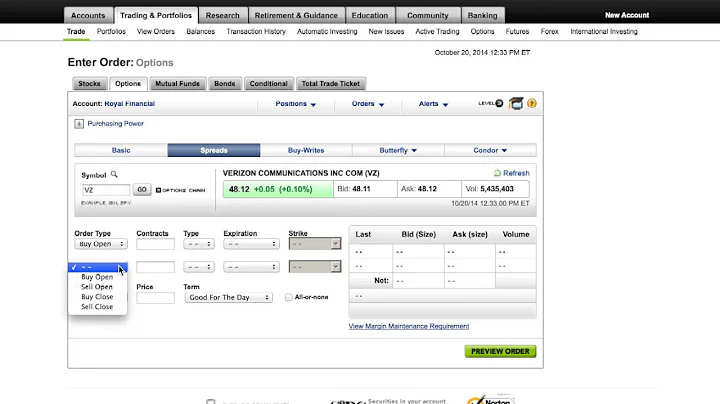This screenshot has width=720, height=404.
Task: Click the Symbol input field containing VZ
Action: coord(106,190)
